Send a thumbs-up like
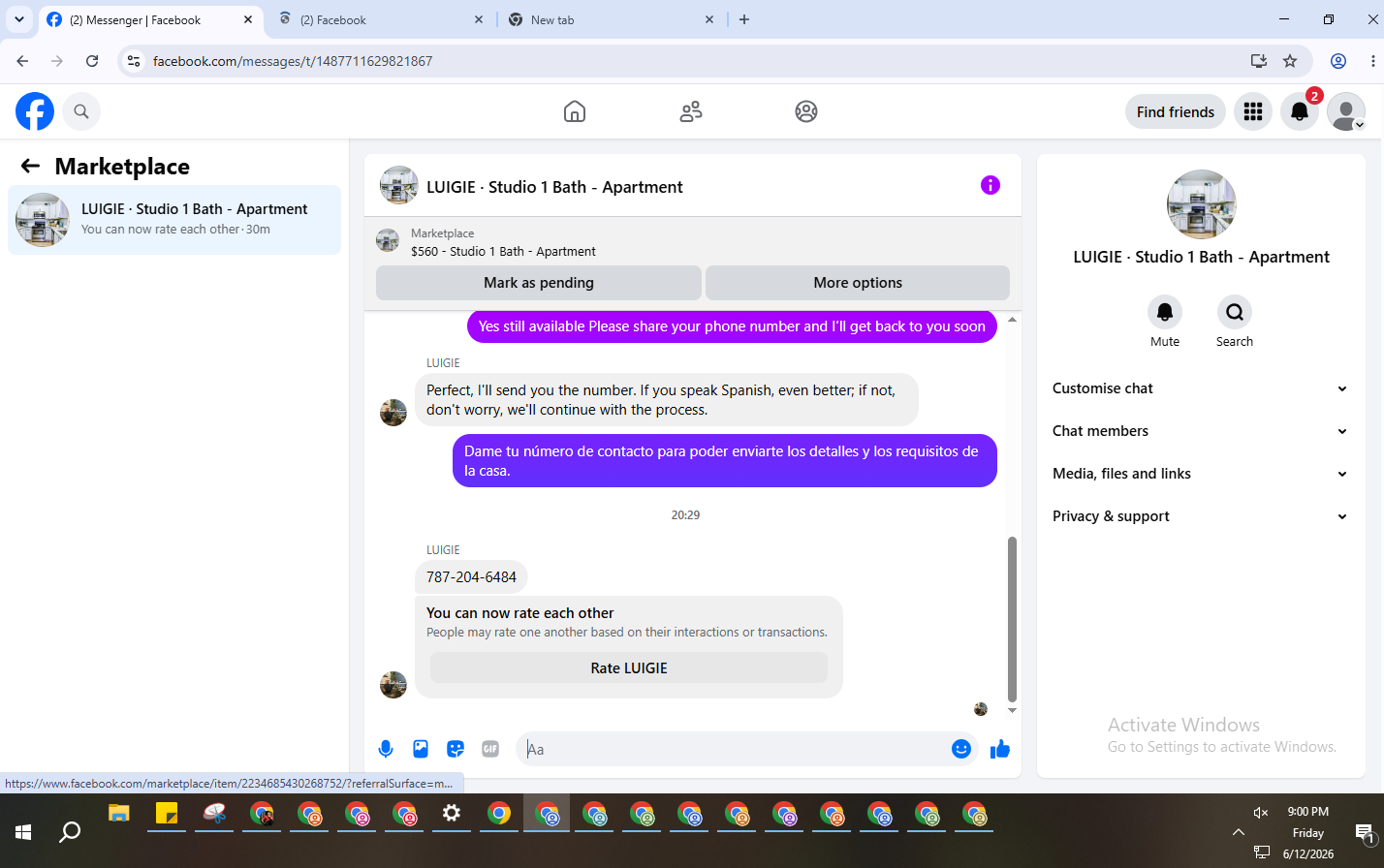The height and width of the screenshot is (868, 1384). click(1000, 749)
